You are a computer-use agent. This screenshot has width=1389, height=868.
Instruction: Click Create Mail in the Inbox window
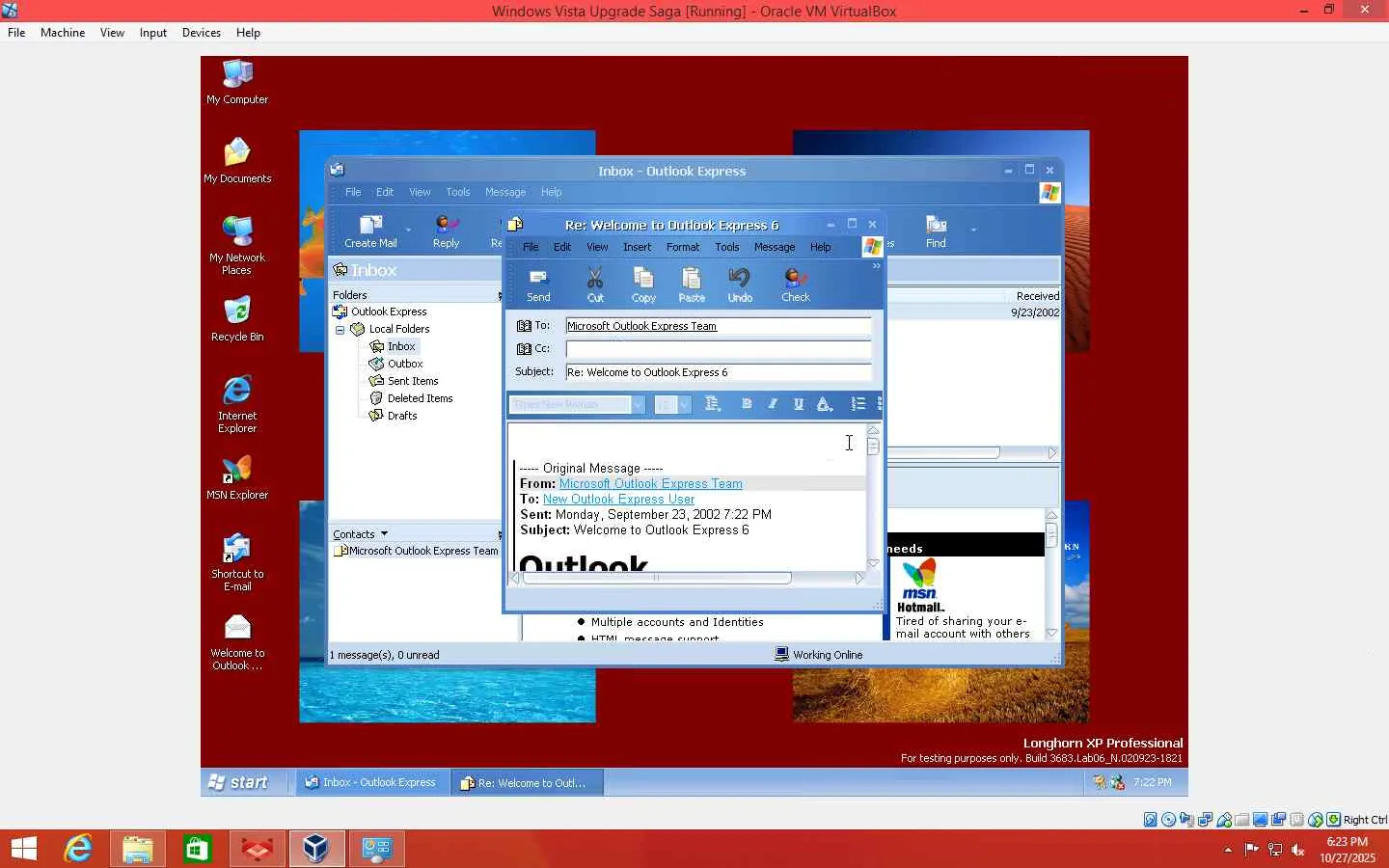(370, 231)
